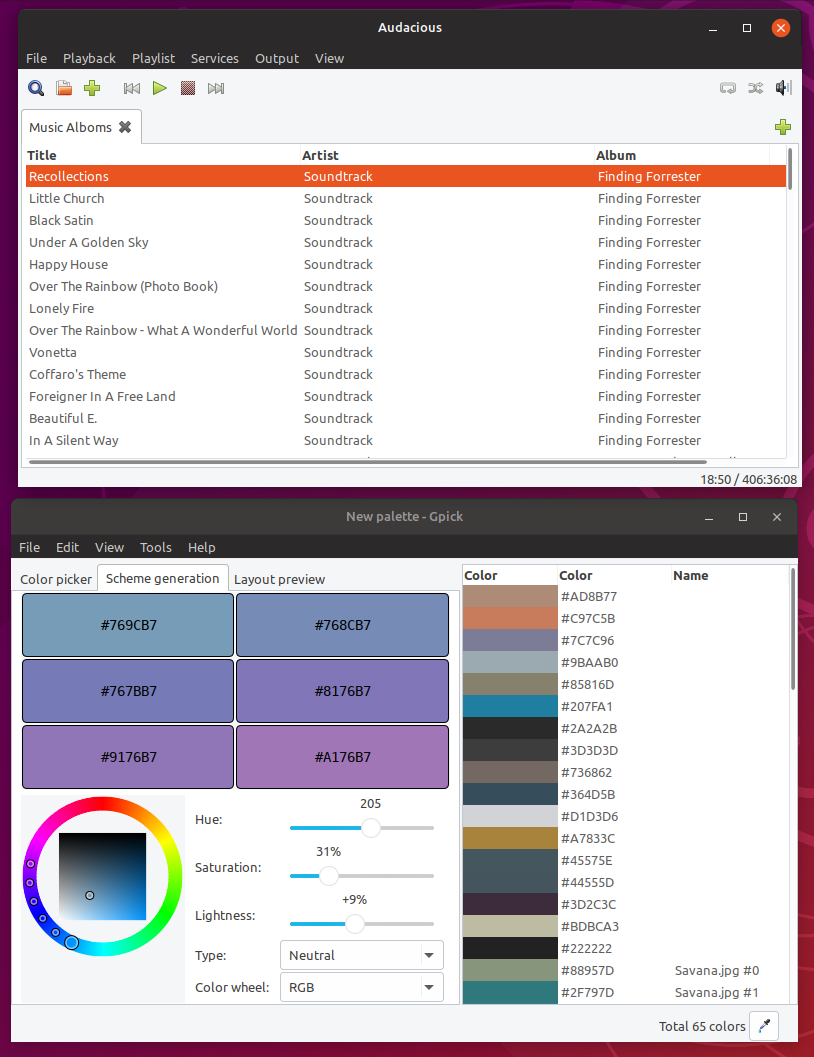Select the track Under A Golden Sky

point(406,242)
